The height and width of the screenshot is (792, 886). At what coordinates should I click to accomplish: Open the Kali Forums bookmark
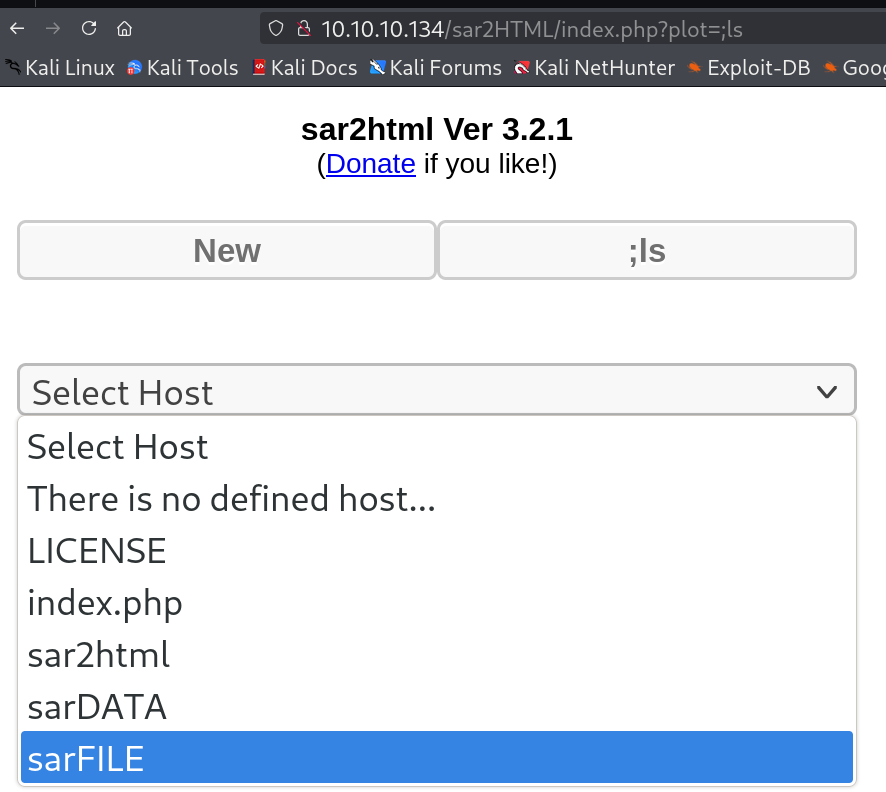(436, 68)
